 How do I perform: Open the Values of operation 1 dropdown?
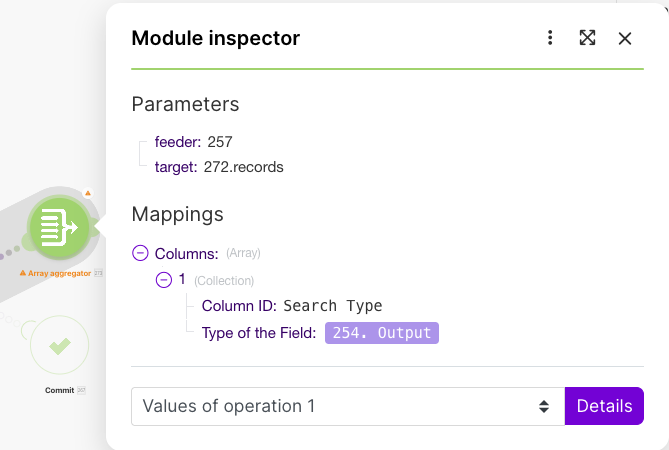click(x=347, y=406)
